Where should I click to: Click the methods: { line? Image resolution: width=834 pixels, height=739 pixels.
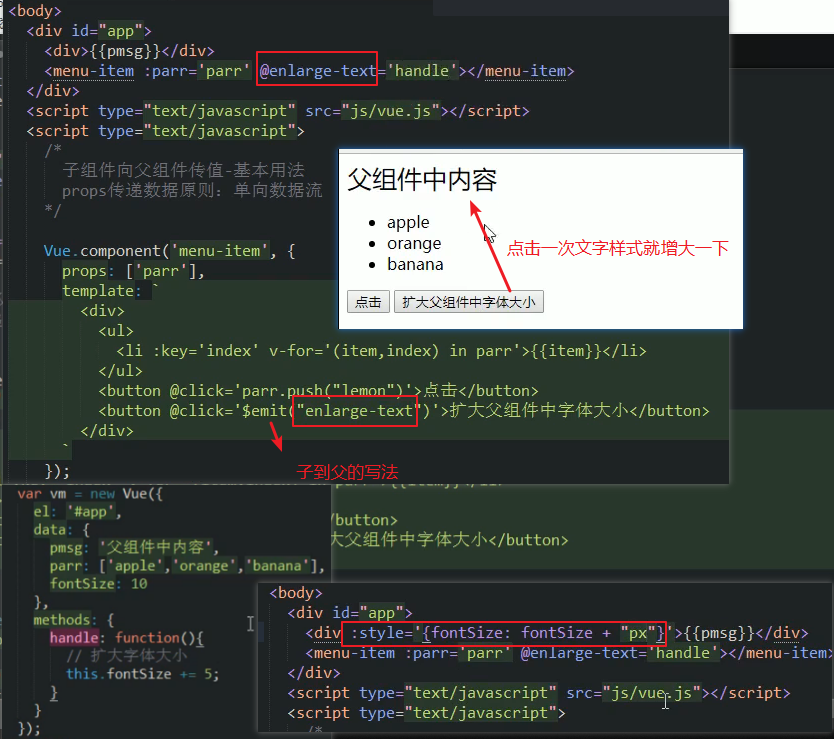[73, 619]
